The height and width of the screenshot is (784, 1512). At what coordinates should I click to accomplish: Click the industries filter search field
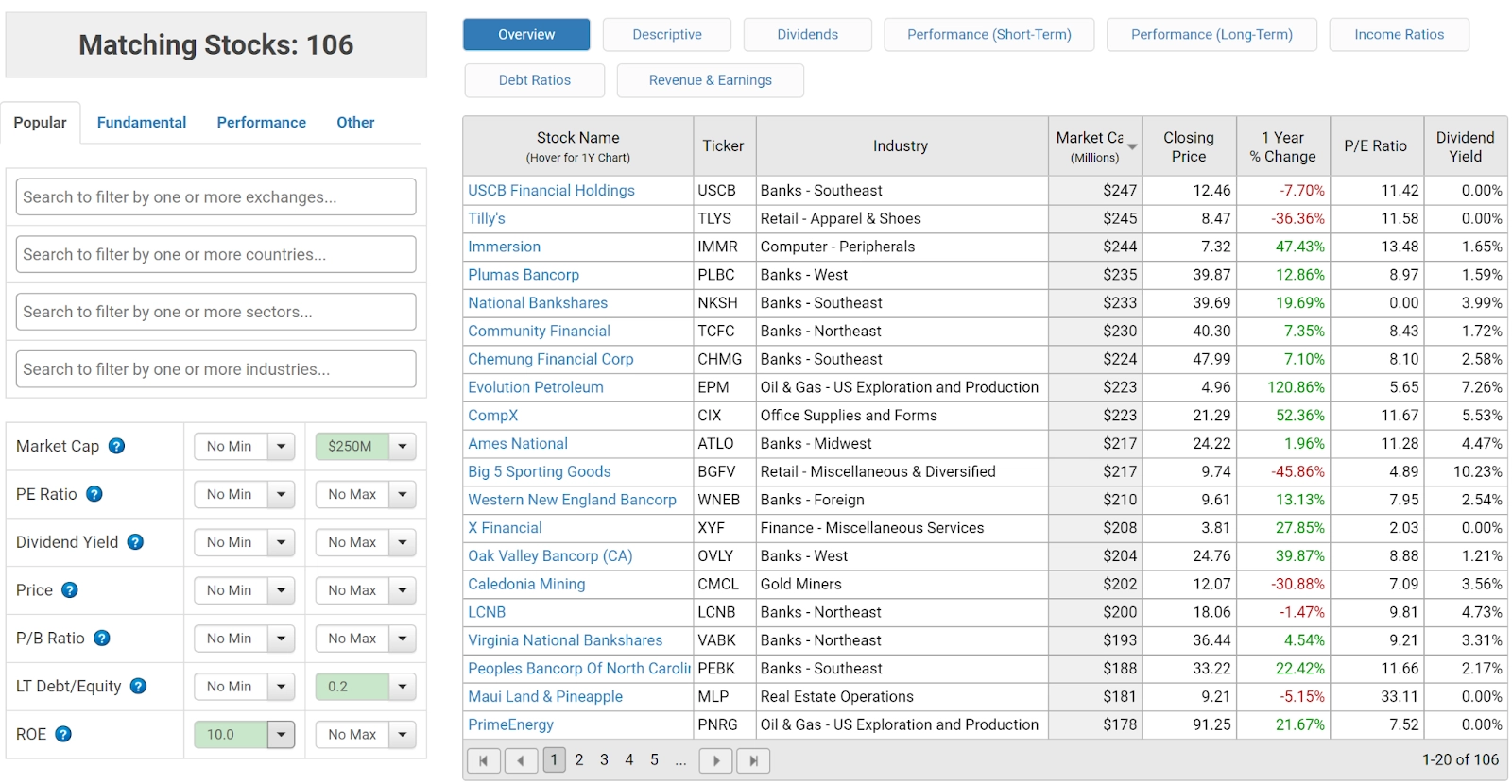click(x=216, y=369)
